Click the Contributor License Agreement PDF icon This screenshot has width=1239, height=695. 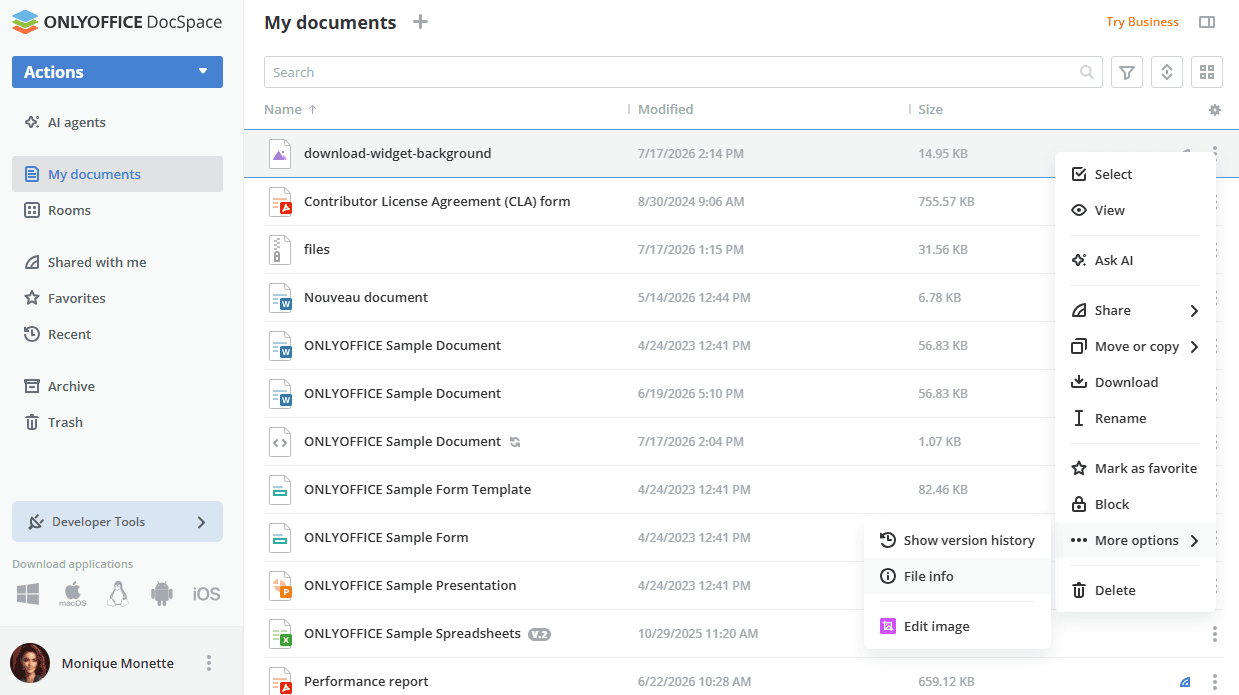point(280,202)
